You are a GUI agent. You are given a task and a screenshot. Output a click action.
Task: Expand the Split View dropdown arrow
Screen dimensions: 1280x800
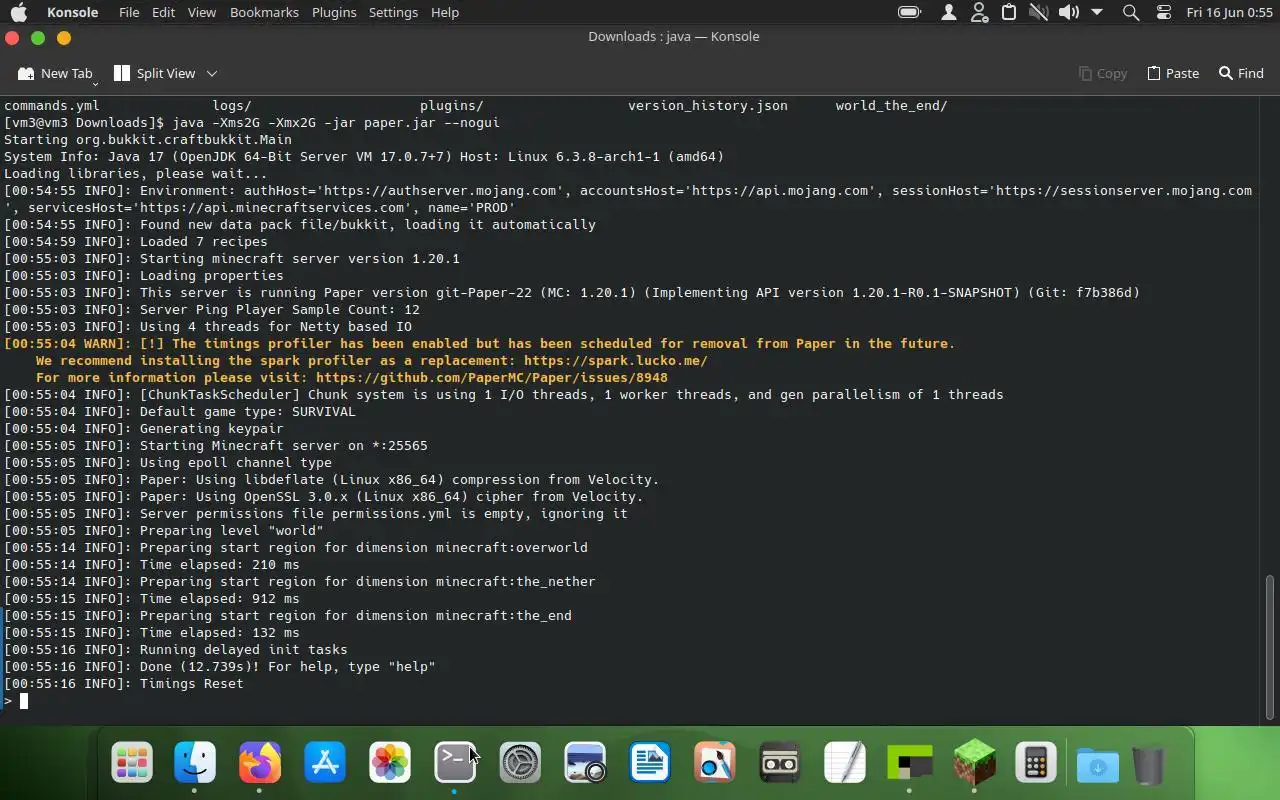(x=212, y=73)
